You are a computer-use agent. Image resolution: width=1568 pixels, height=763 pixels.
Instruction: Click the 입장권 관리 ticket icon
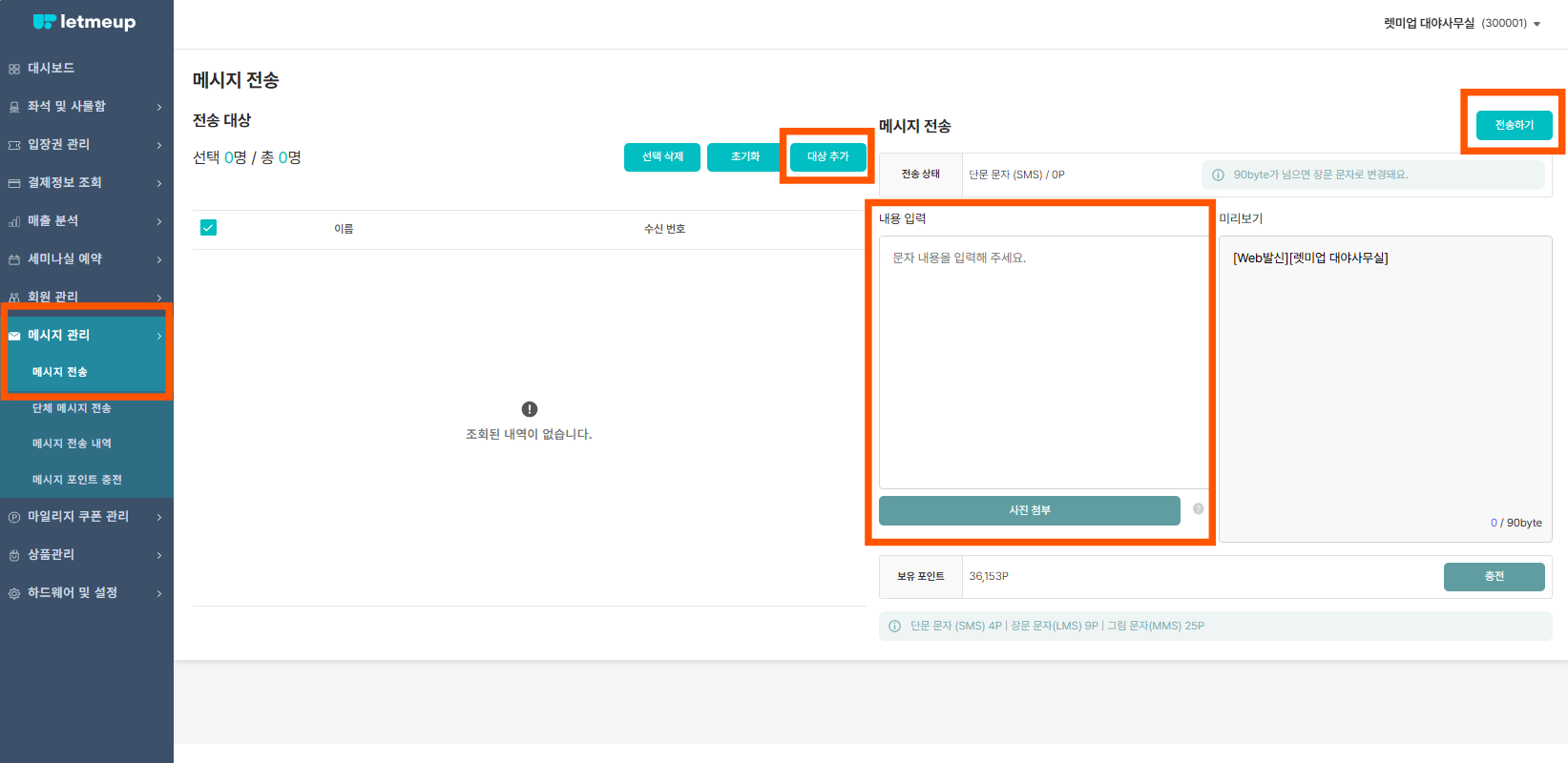[14, 145]
